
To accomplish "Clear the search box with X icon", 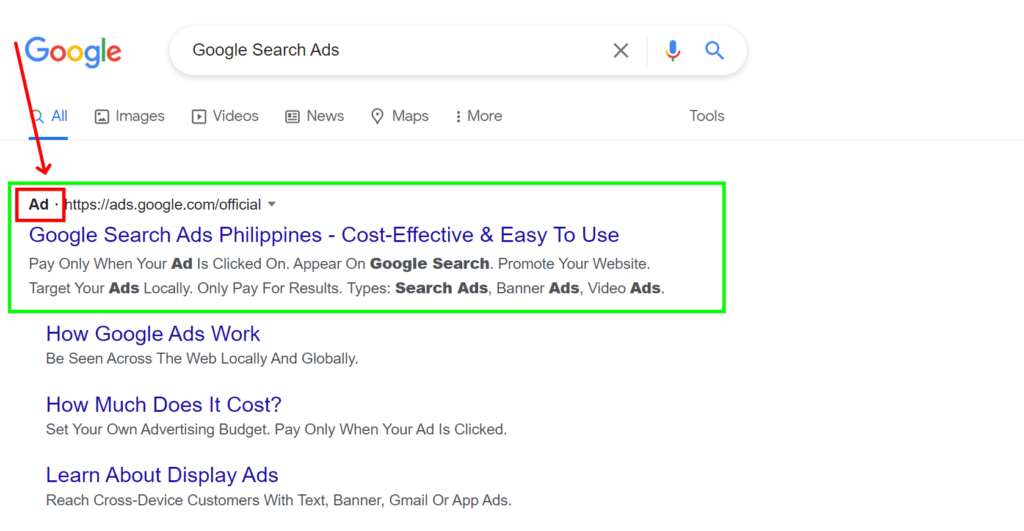I will [620, 50].
